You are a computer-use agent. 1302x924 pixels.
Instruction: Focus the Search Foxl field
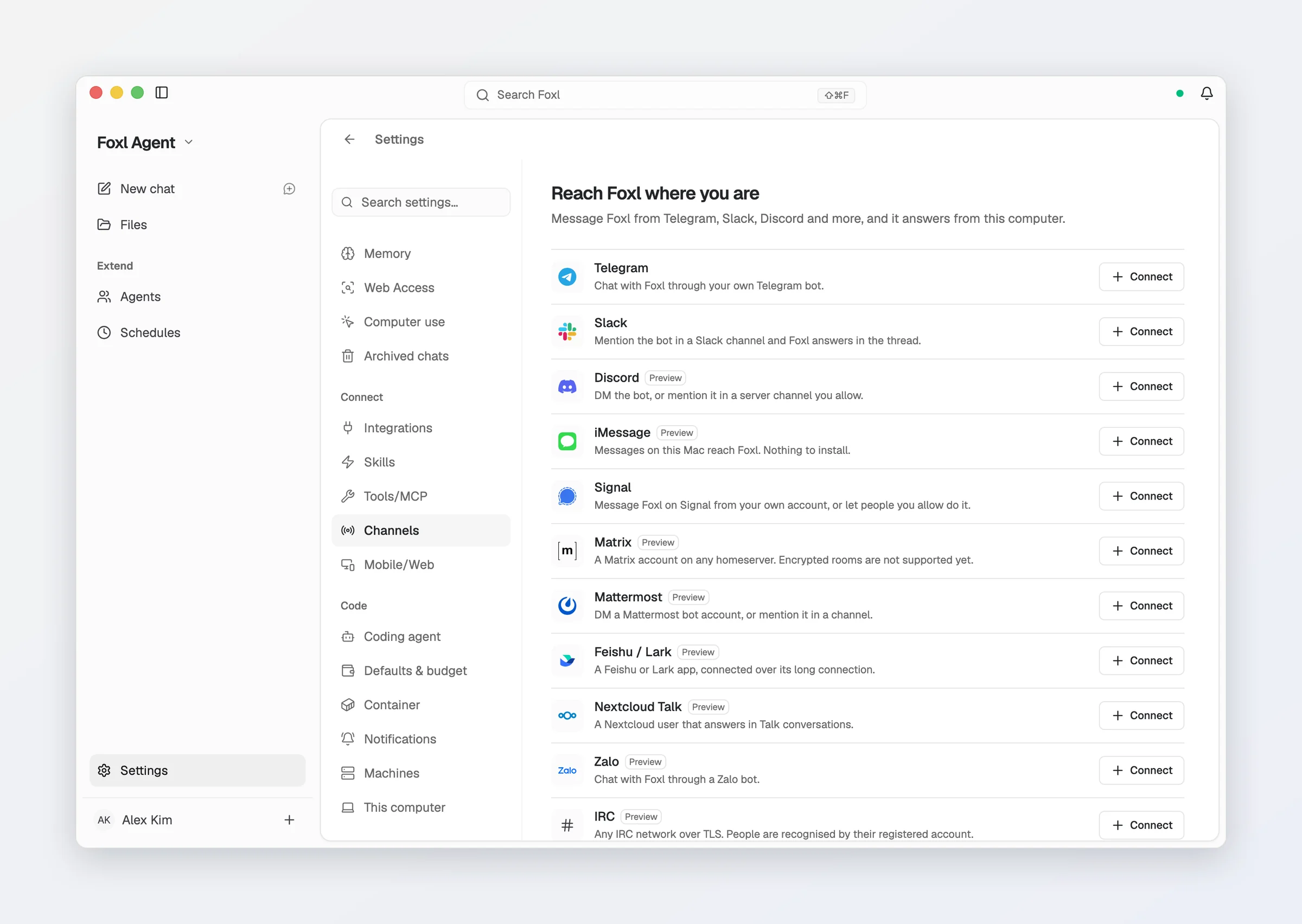[x=665, y=95]
